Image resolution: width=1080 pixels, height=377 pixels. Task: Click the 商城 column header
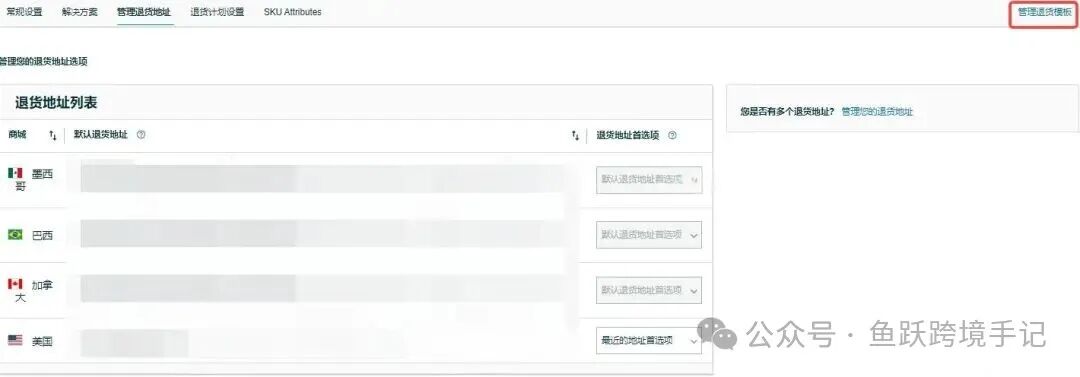tap(17, 135)
